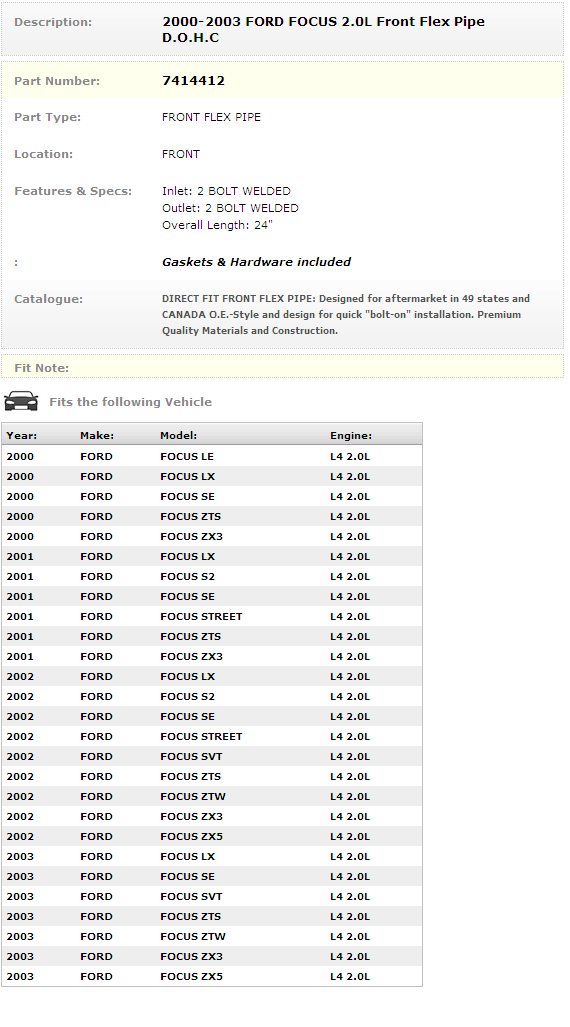Image resolution: width=570 pixels, height=1027 pixels.
Task: Select the 2003 FOCUS ZX5 model cell
Action: click(x=191, y=976)
